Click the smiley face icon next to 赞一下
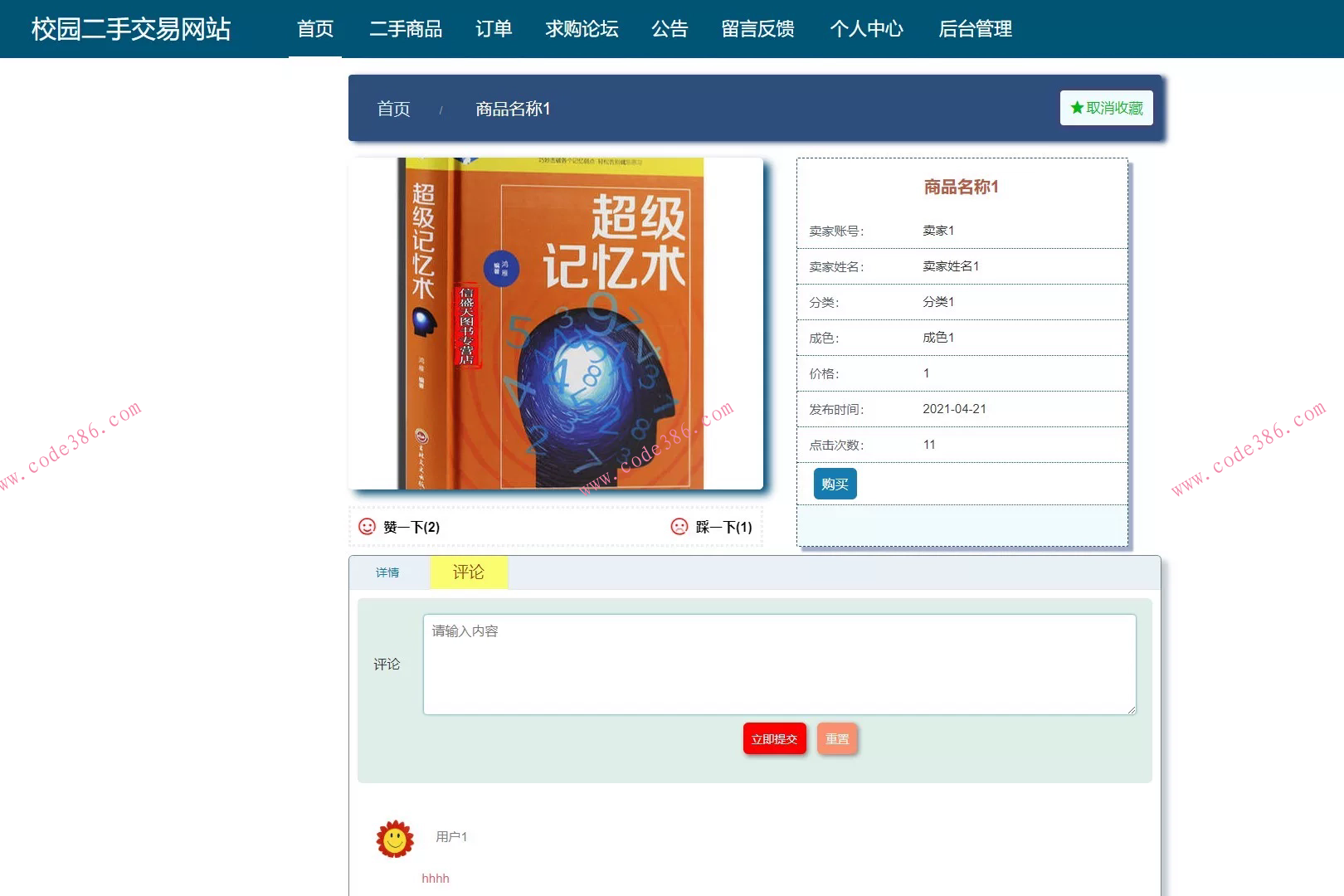Viewport: 1344px width, 896px height. pyautogui.click(x=366, y=527)
